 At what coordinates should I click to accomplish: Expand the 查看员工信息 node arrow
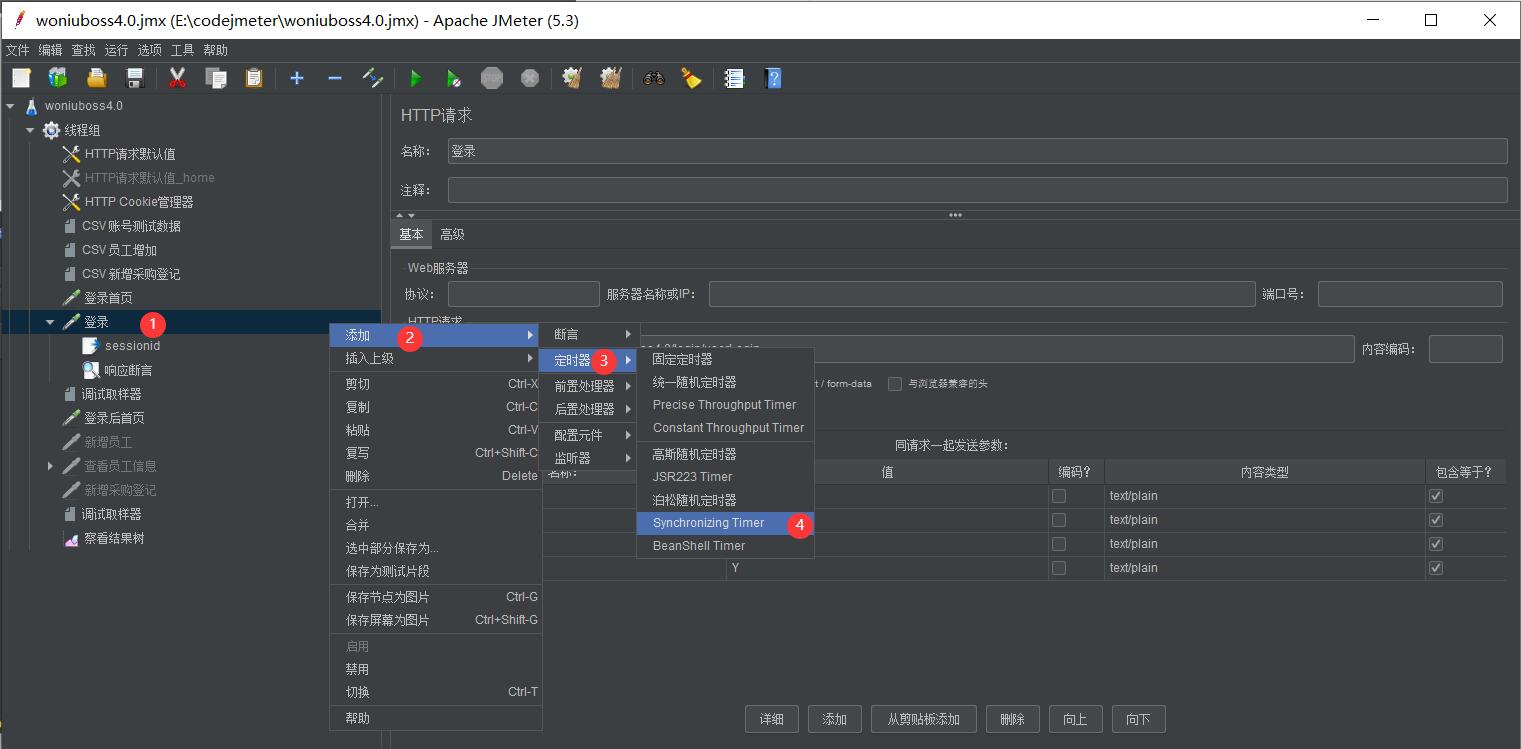coord(50,466)
